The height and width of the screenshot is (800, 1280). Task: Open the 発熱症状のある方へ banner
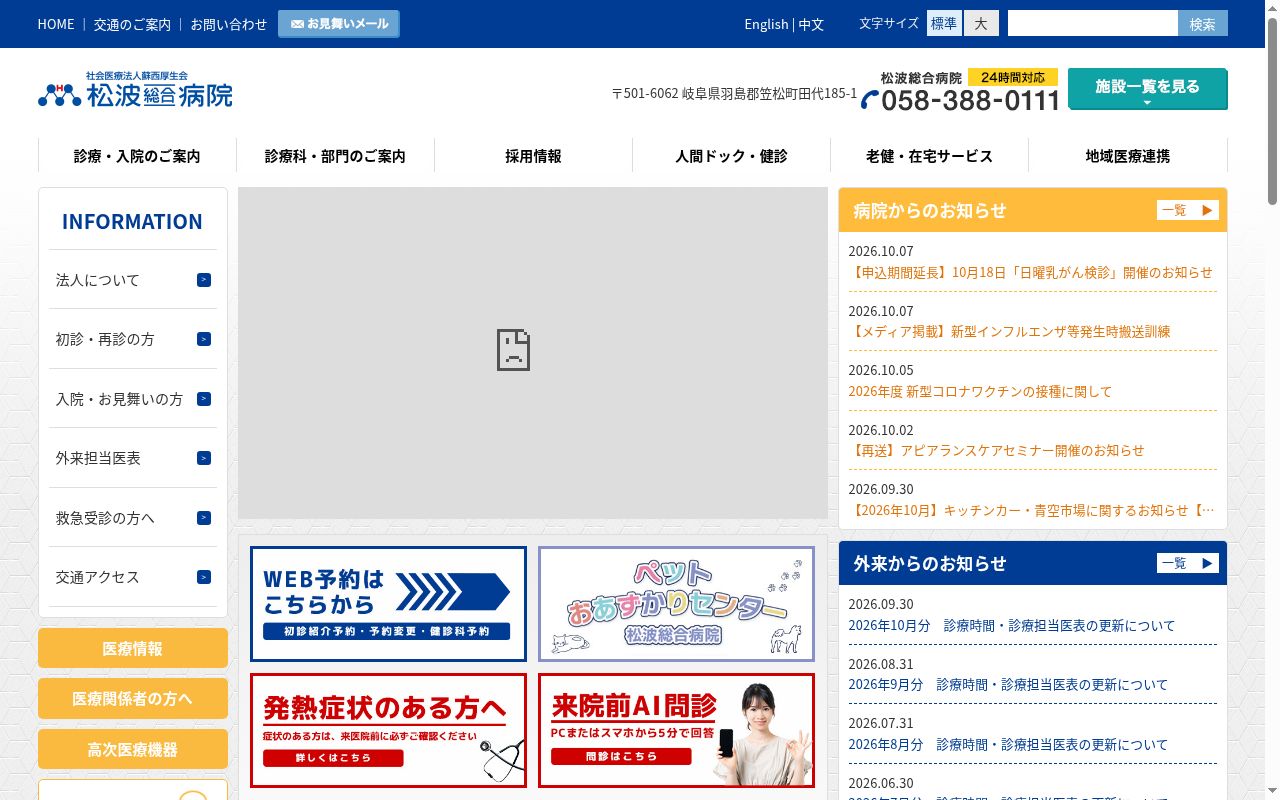click(x=388, y=730)
